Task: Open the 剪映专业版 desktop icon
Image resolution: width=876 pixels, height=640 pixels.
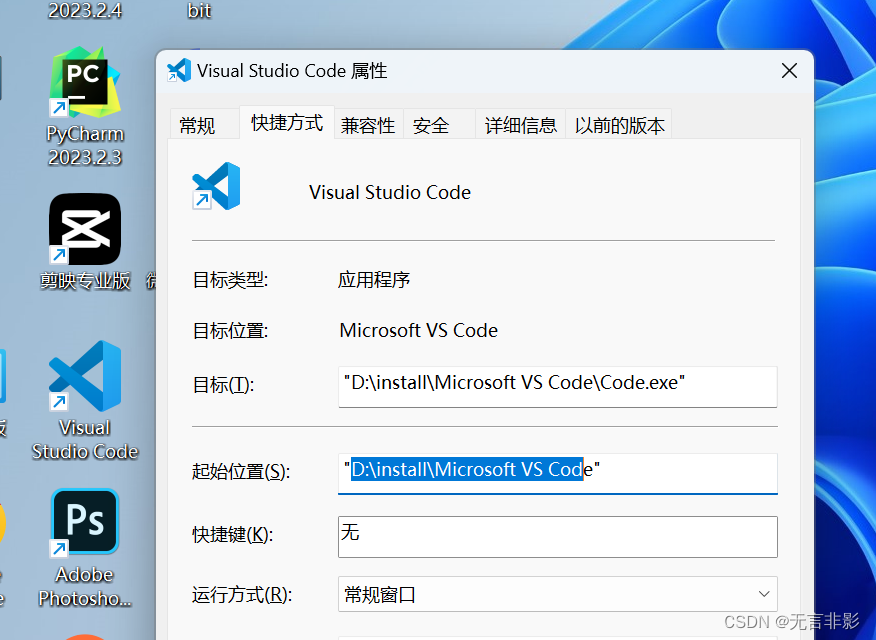Action: [x=85, y=242]
